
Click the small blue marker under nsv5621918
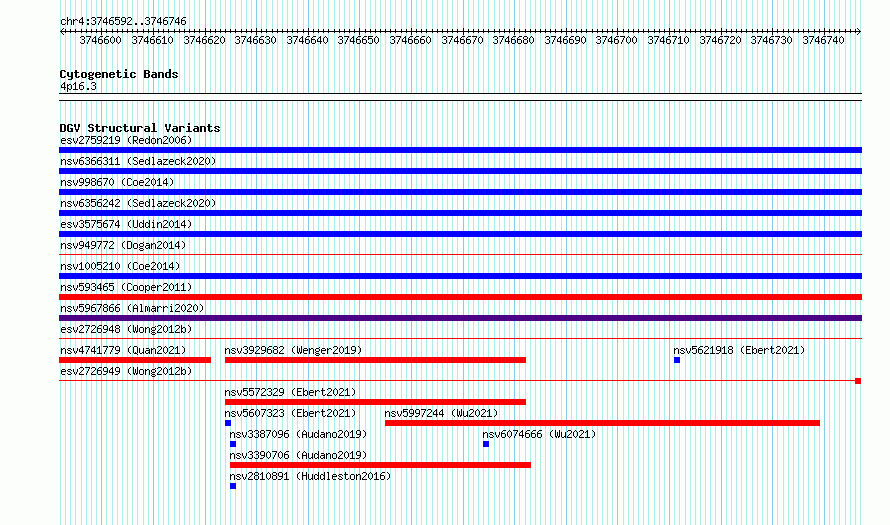[677, 360]
